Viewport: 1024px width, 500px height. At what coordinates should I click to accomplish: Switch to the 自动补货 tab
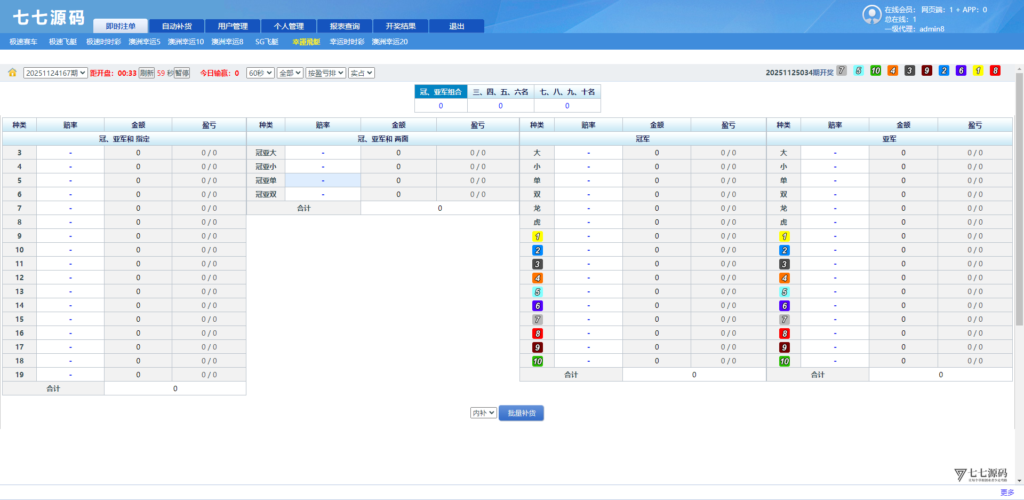point(176,26)
